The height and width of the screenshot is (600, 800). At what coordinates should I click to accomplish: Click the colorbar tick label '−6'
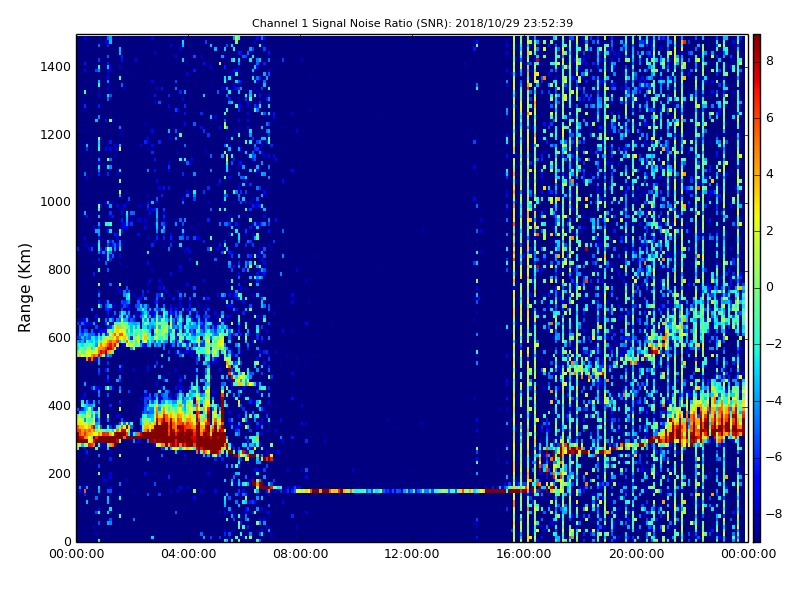coord(774,457)
